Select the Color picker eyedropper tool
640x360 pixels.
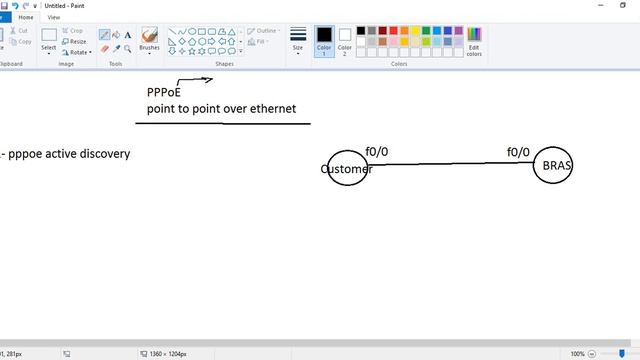pos(116,49)
